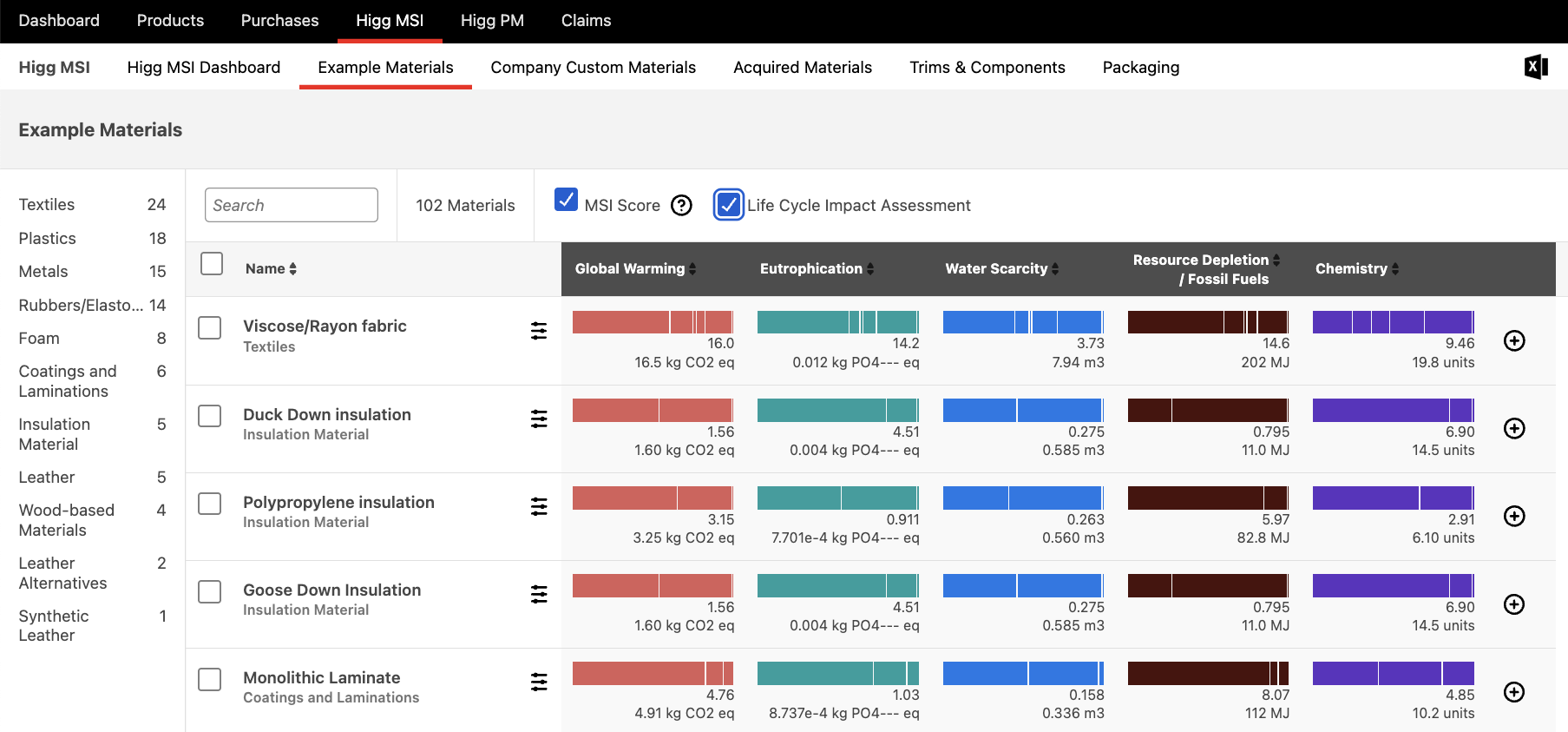This screenshot has width=1568, height=732.
Task: Uncheck Life Cycle Impact Assessment checkbox
Action: [729, 205]
